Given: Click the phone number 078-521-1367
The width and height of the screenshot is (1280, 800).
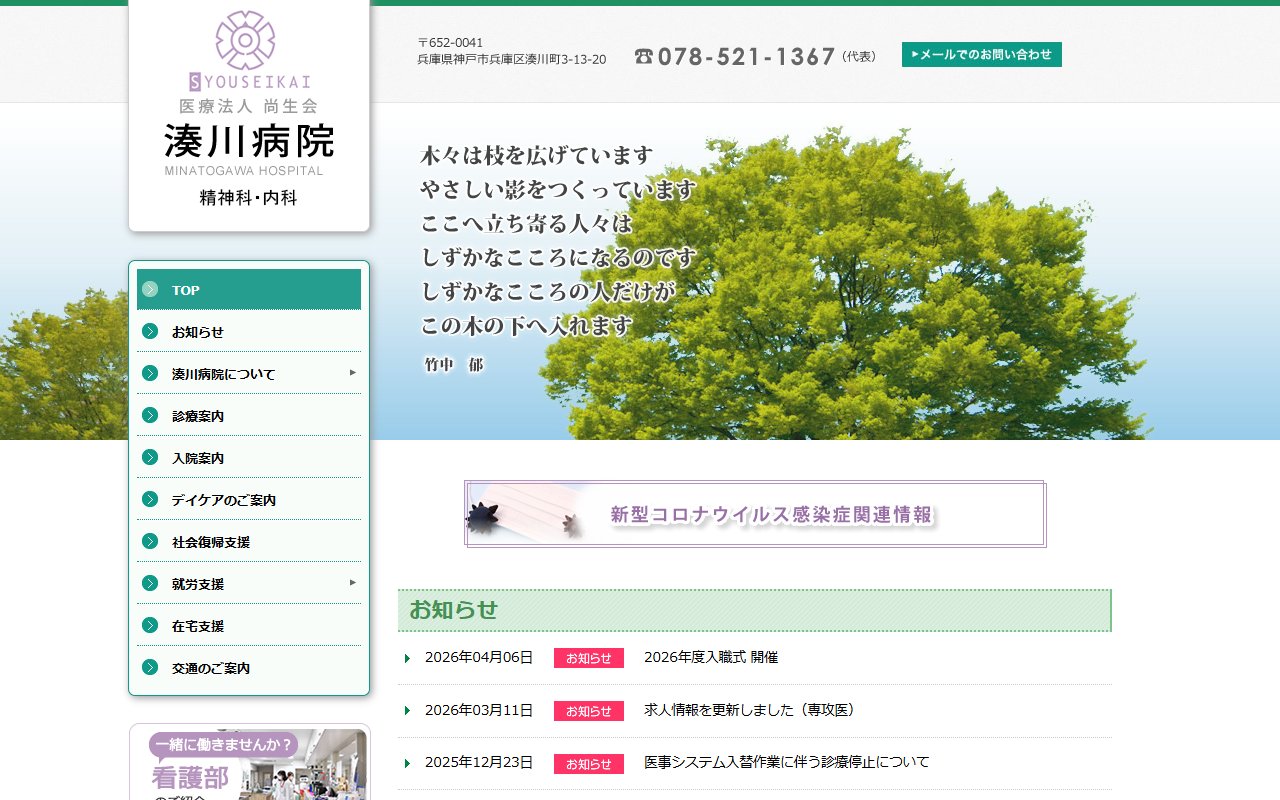Looking at the screenshot, I should 746,57.
